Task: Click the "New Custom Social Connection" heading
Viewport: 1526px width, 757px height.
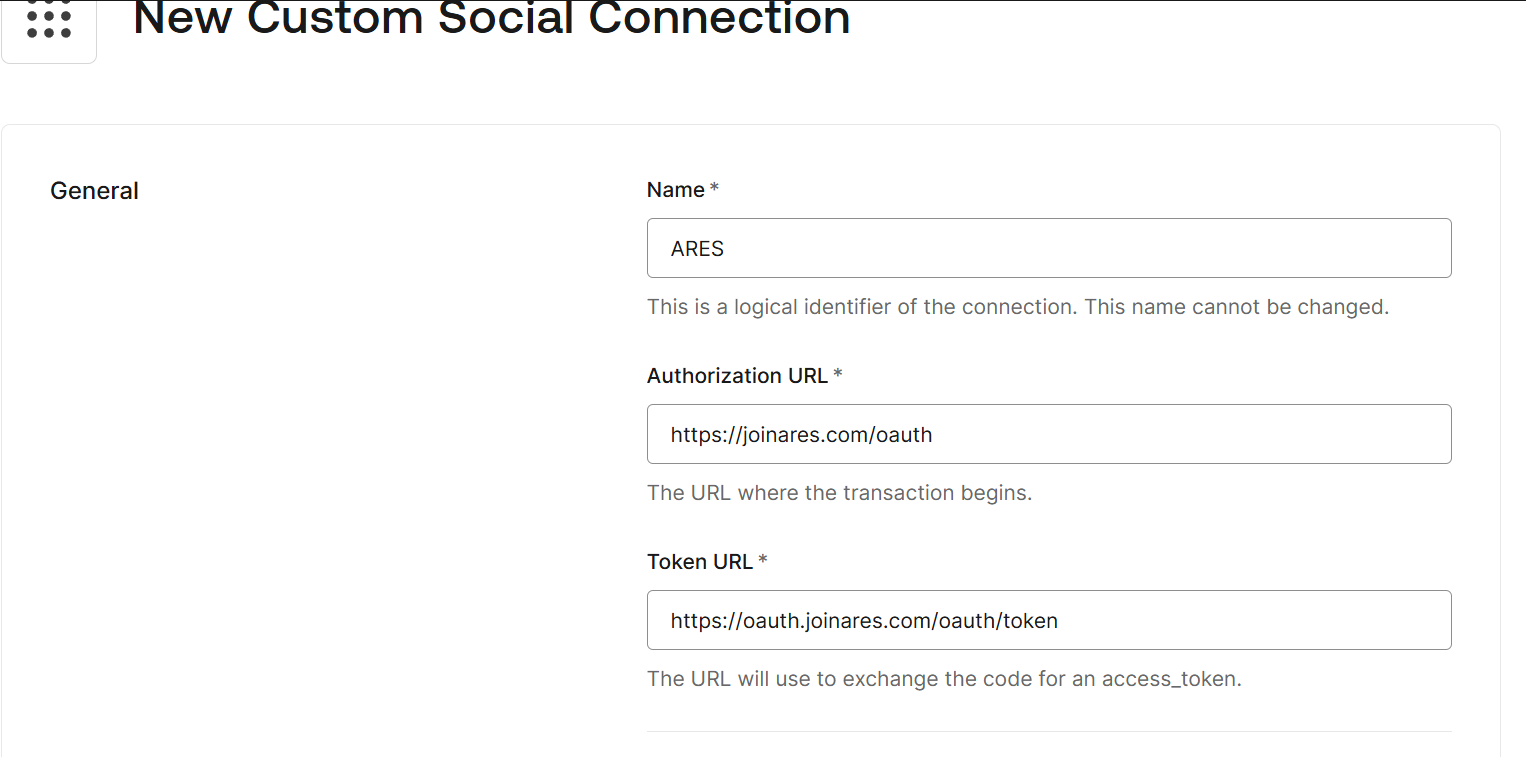Action: pos(491,18)
